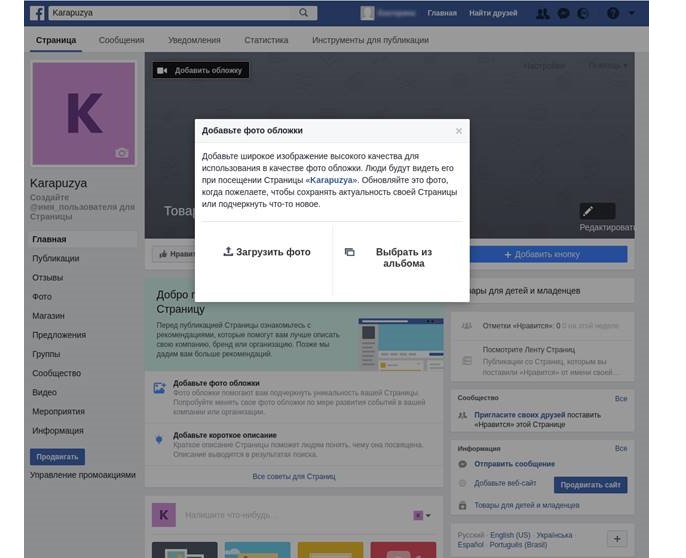This screenshot has height=558, width=686.
Task: Select Публикации in left sidebar
Action: 56,258
